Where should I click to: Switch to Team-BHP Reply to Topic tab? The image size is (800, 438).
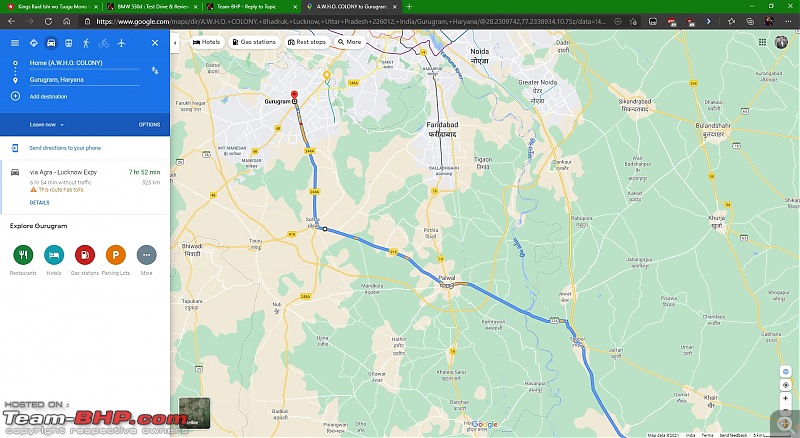tap(252, 7)
